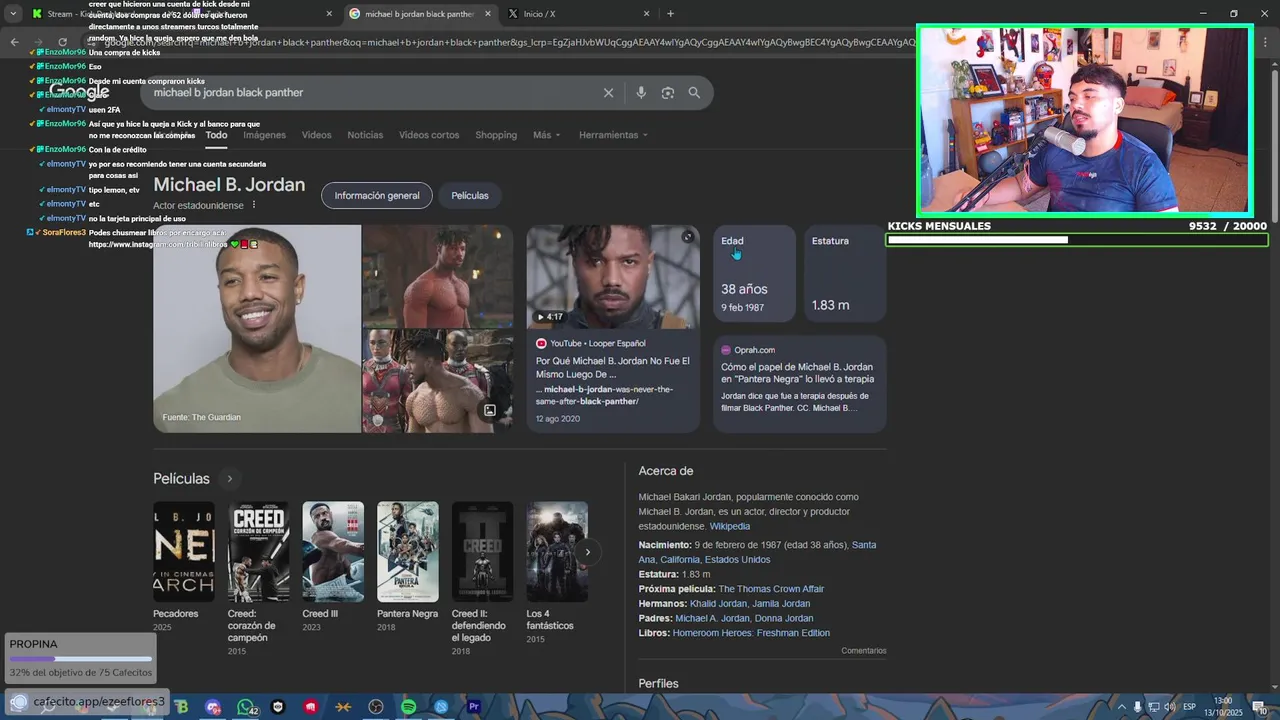Click into the Google search input field
This screenshot has height=720, width=1280.
click(370, 93)
